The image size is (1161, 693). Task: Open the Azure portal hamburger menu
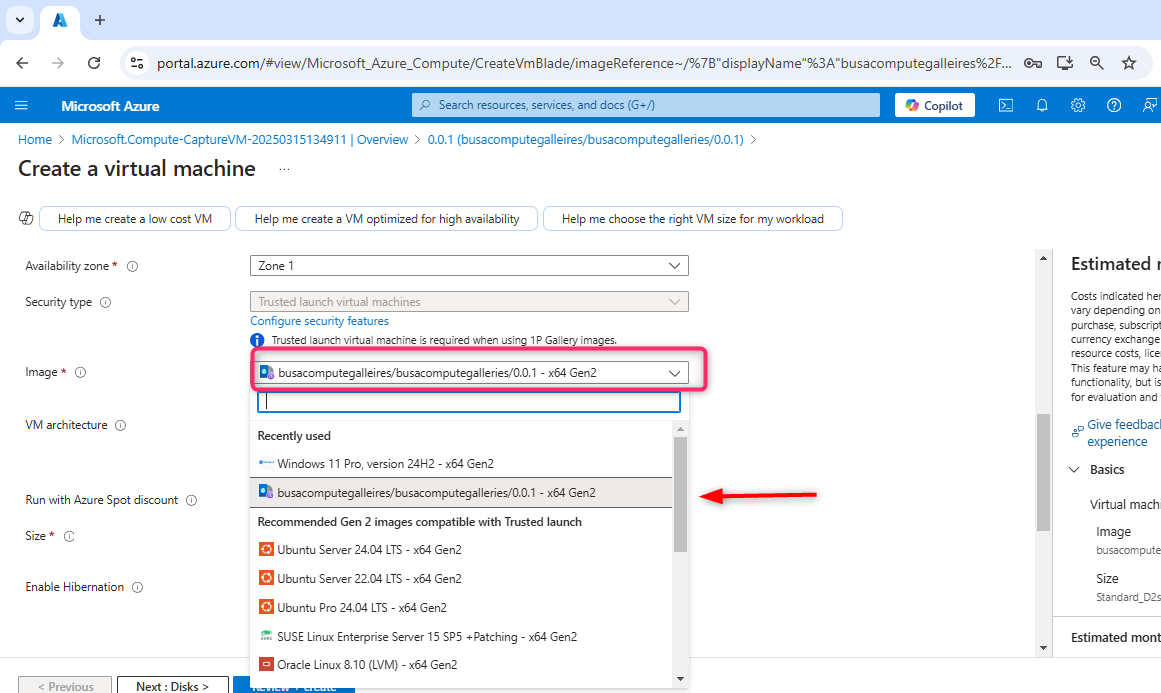21,105
